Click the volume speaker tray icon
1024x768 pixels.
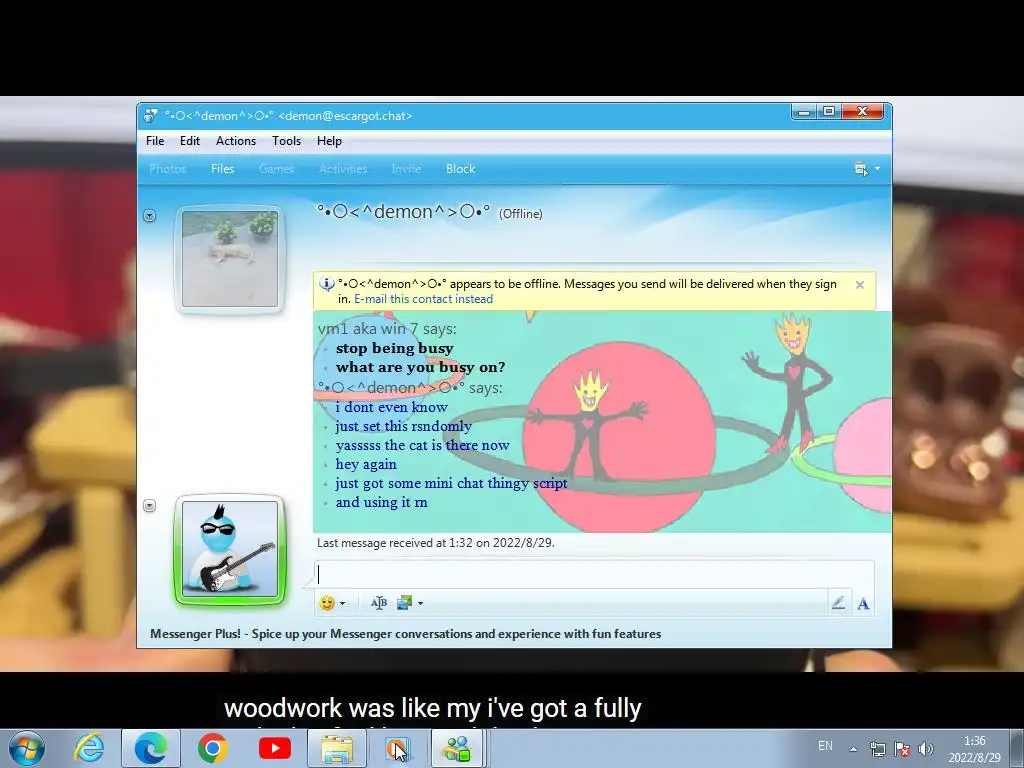click(925, 749)
